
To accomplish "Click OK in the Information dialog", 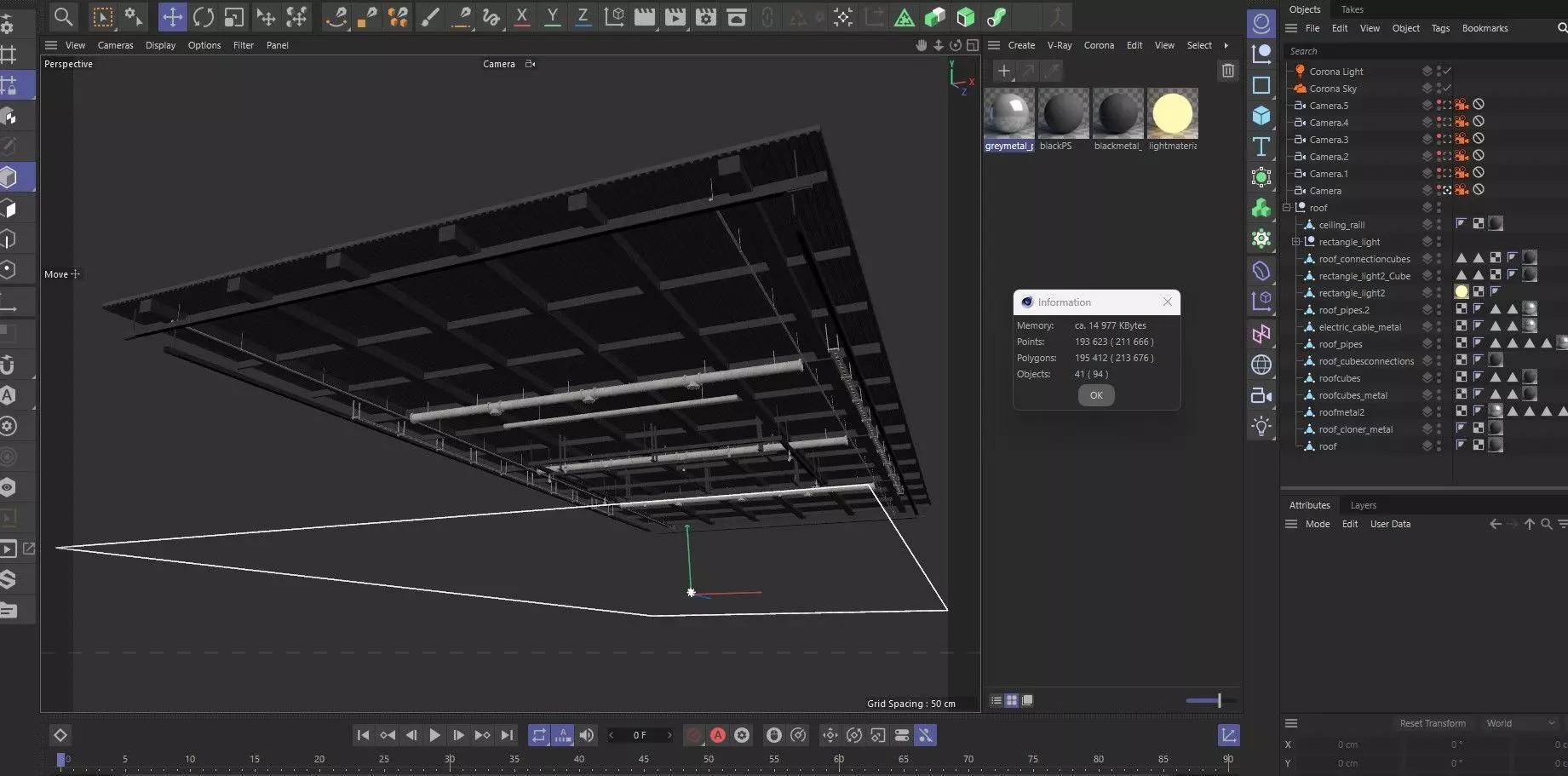I will pyautogui.click(x=1096, y=395).
